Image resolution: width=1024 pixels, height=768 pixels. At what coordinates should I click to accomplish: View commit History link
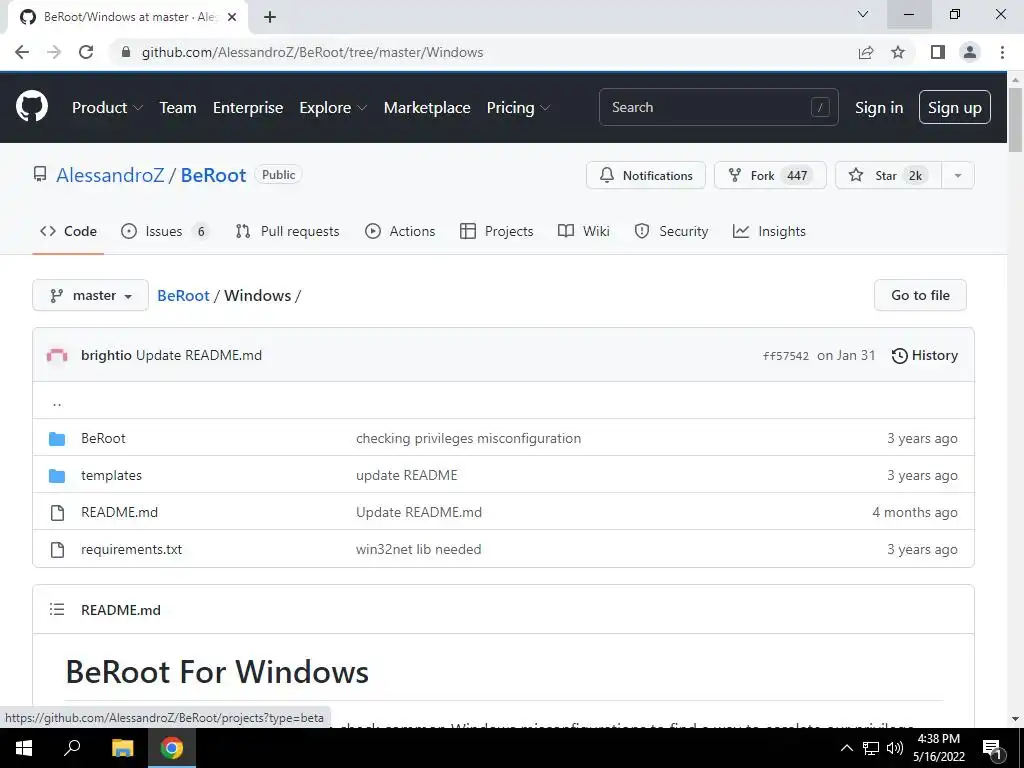925,355
